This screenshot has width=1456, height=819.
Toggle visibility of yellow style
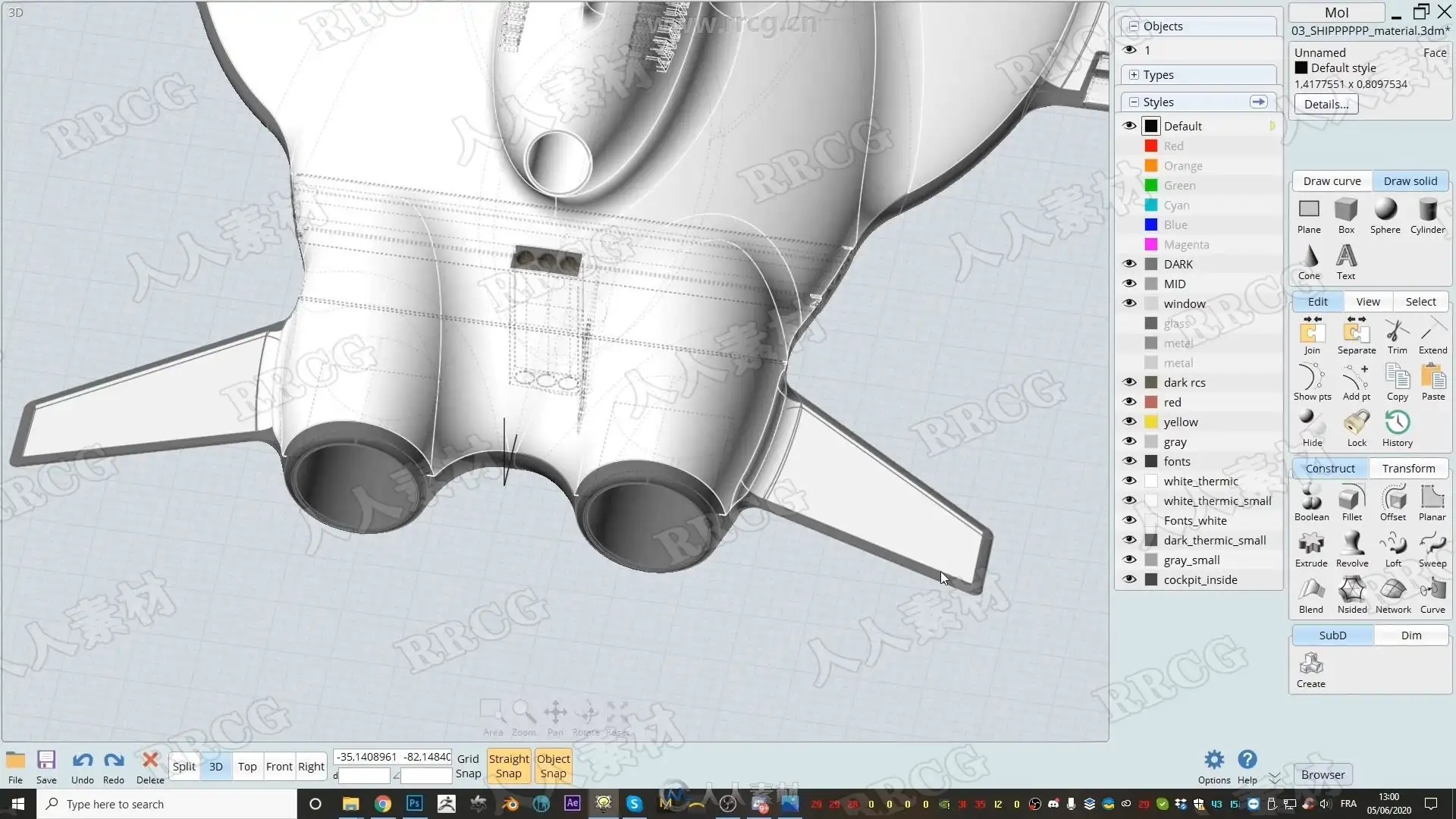point(1130,422)
